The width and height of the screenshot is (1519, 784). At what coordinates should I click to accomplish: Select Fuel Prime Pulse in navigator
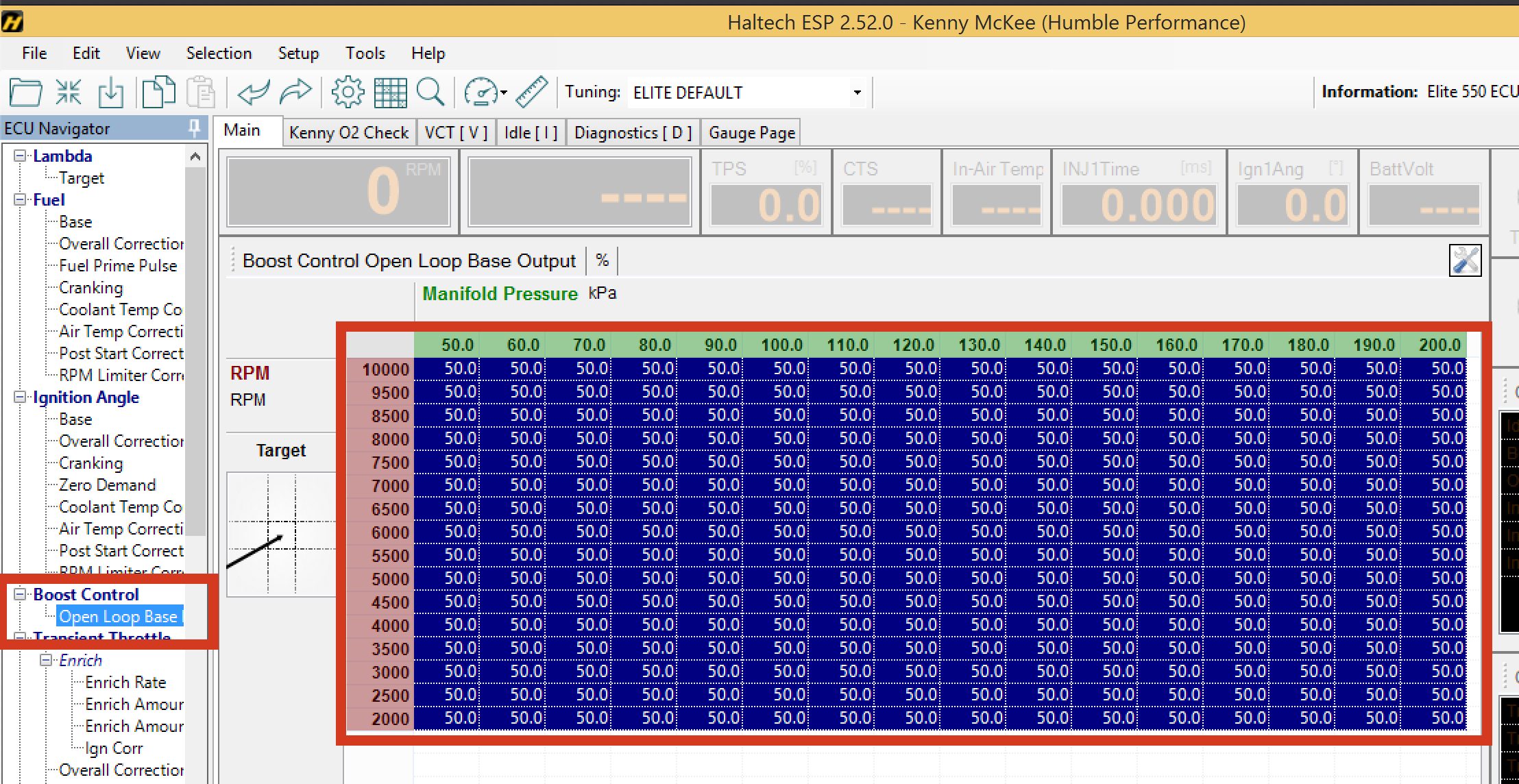tap(118, 266)
